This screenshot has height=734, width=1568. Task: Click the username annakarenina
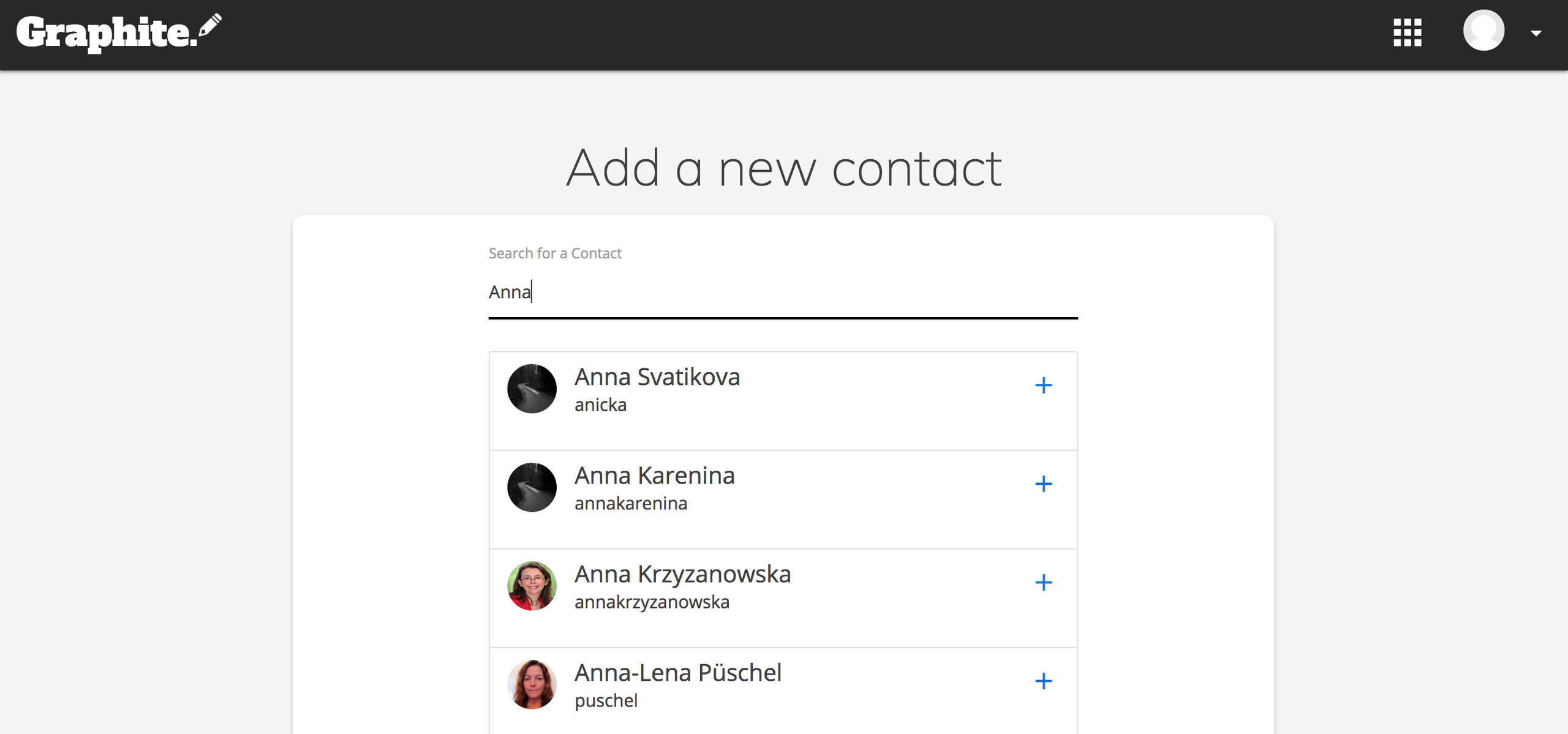pyautogui.click(x=630, y=504)
